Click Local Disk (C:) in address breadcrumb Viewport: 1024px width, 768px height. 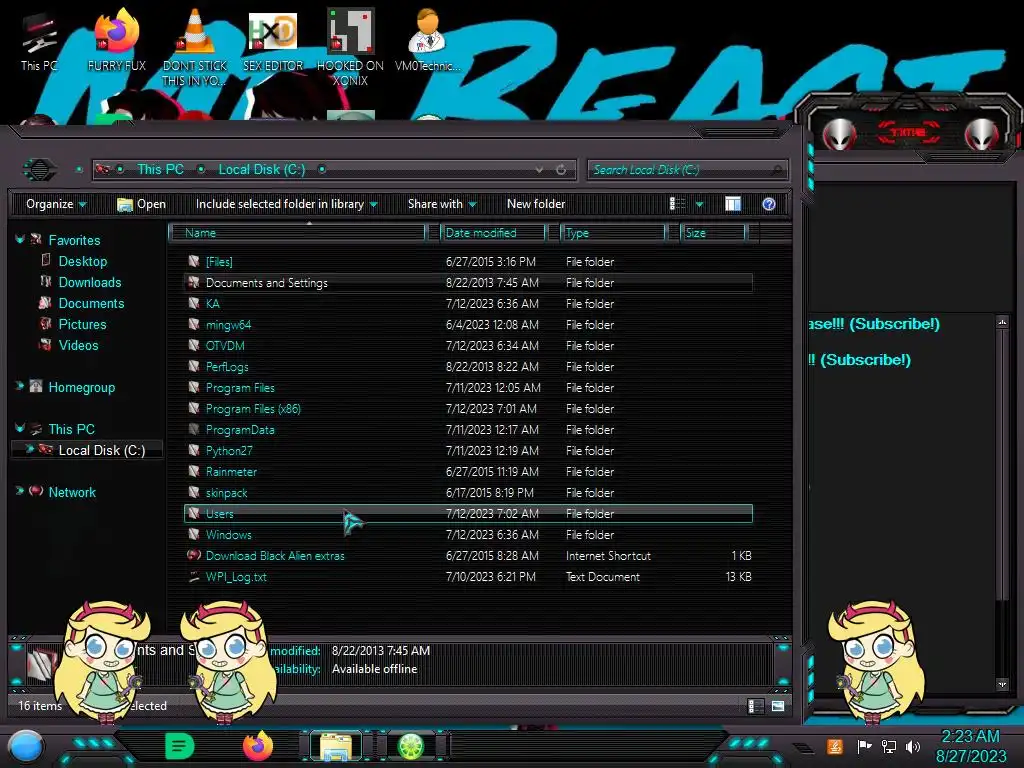(x=262, y=170)
